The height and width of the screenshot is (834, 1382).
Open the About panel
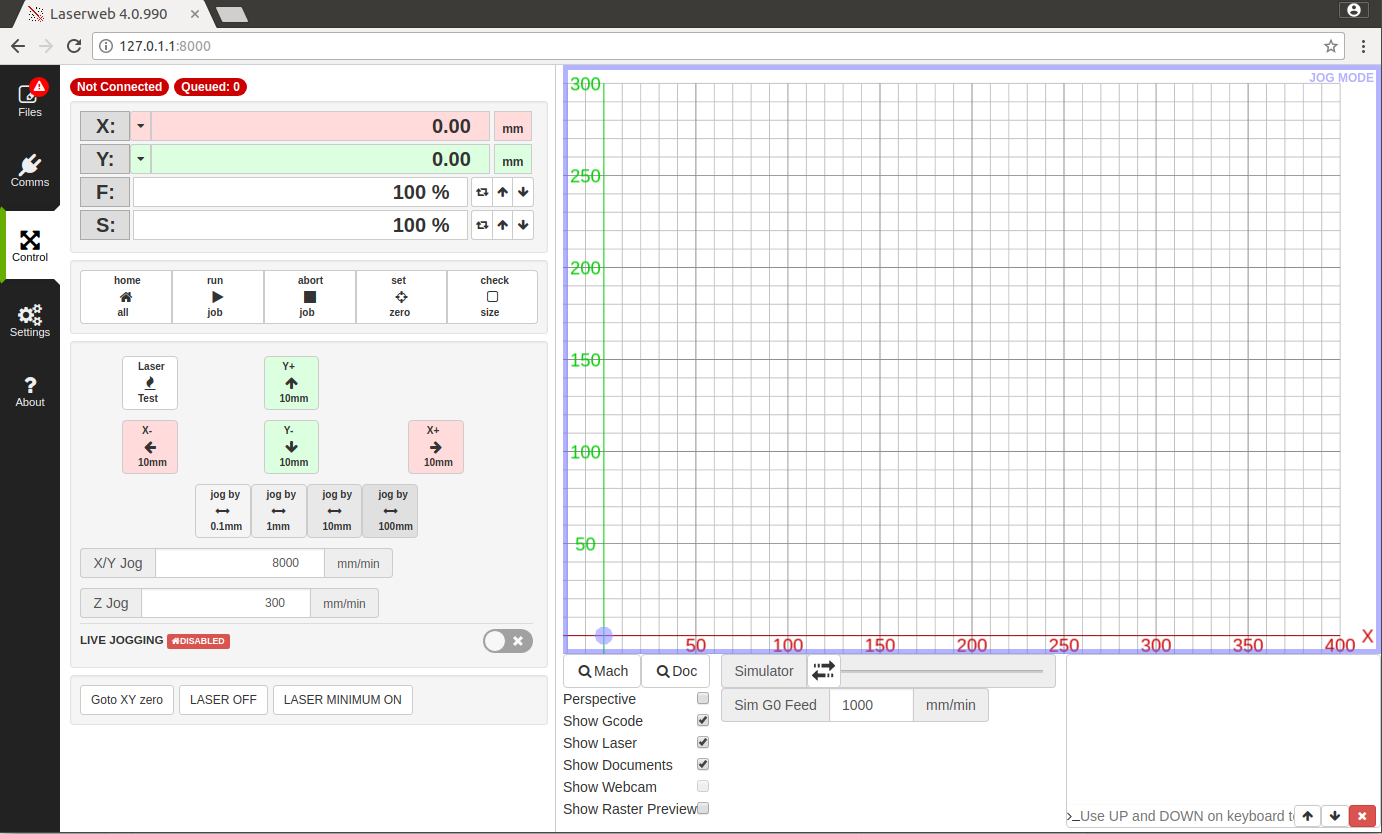click(x=30, y=391)
